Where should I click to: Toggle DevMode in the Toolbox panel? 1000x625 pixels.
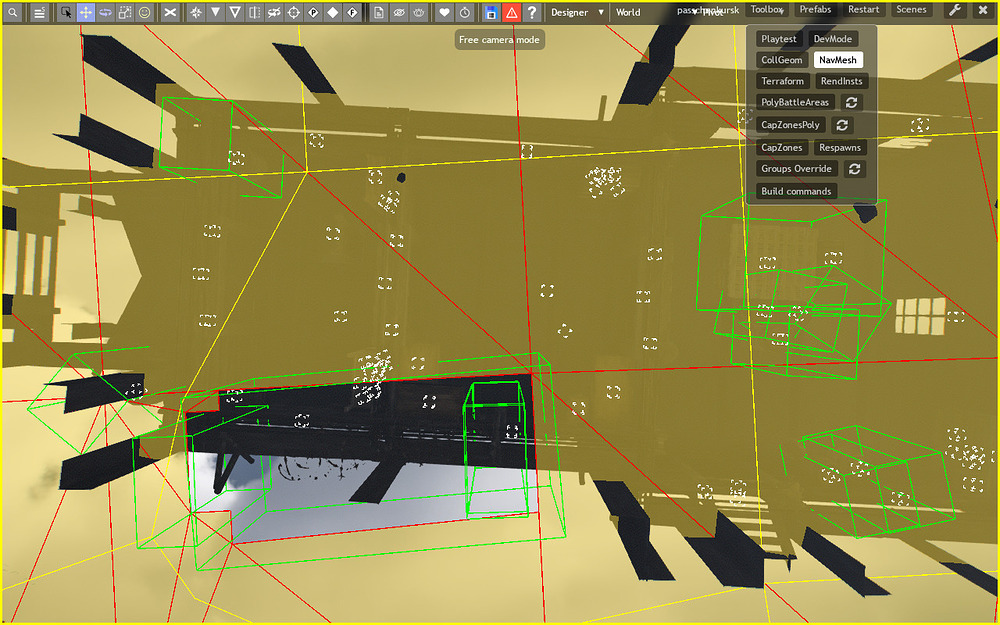(x=832, y=39)
